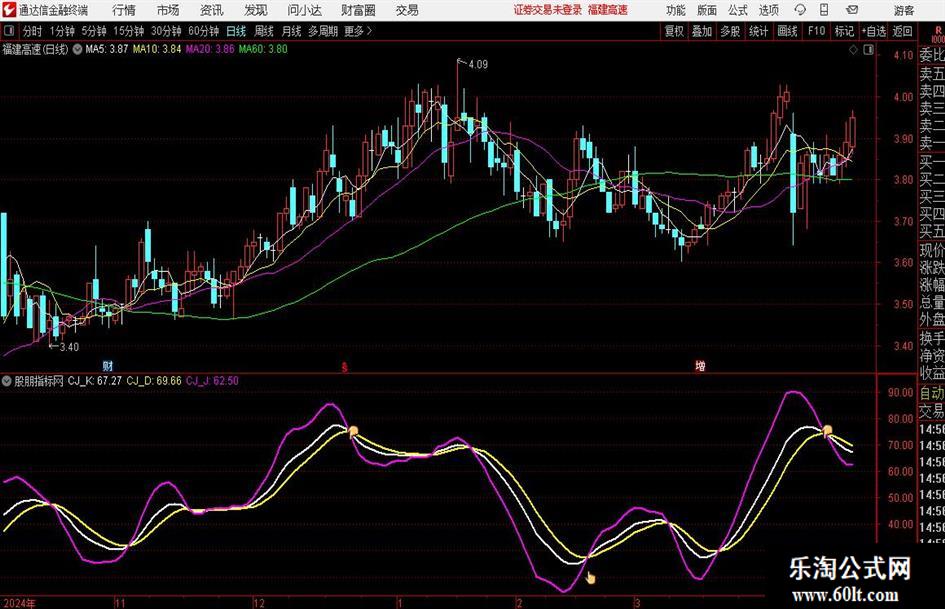945x609 pixels.
Task: Open the 功能 menu
Action: tap(676, 10)
